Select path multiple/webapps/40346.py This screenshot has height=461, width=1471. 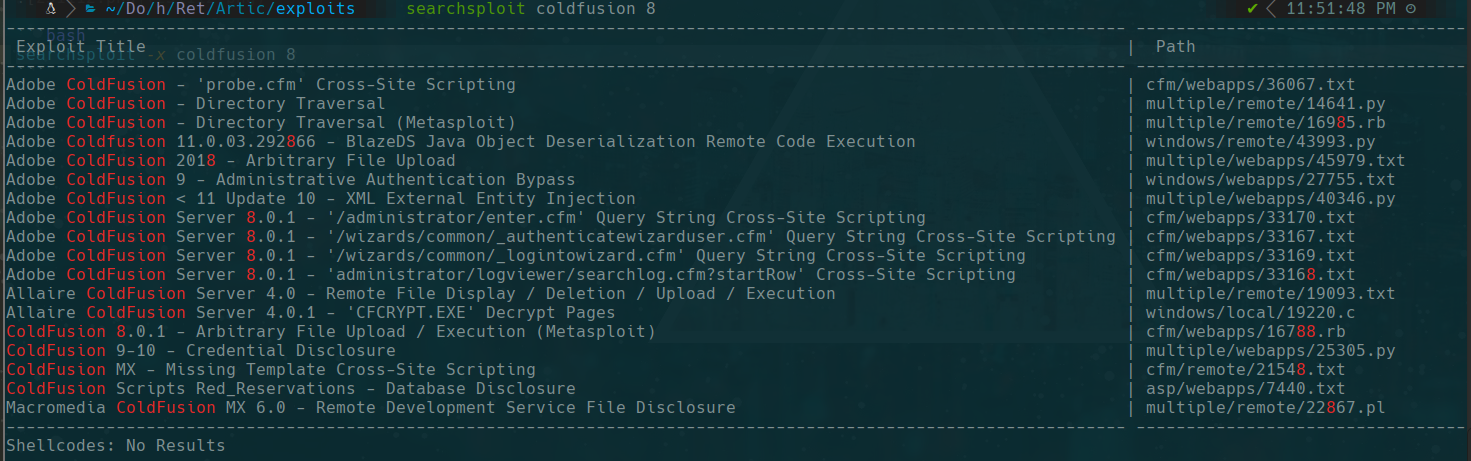tap(1270, 199)
